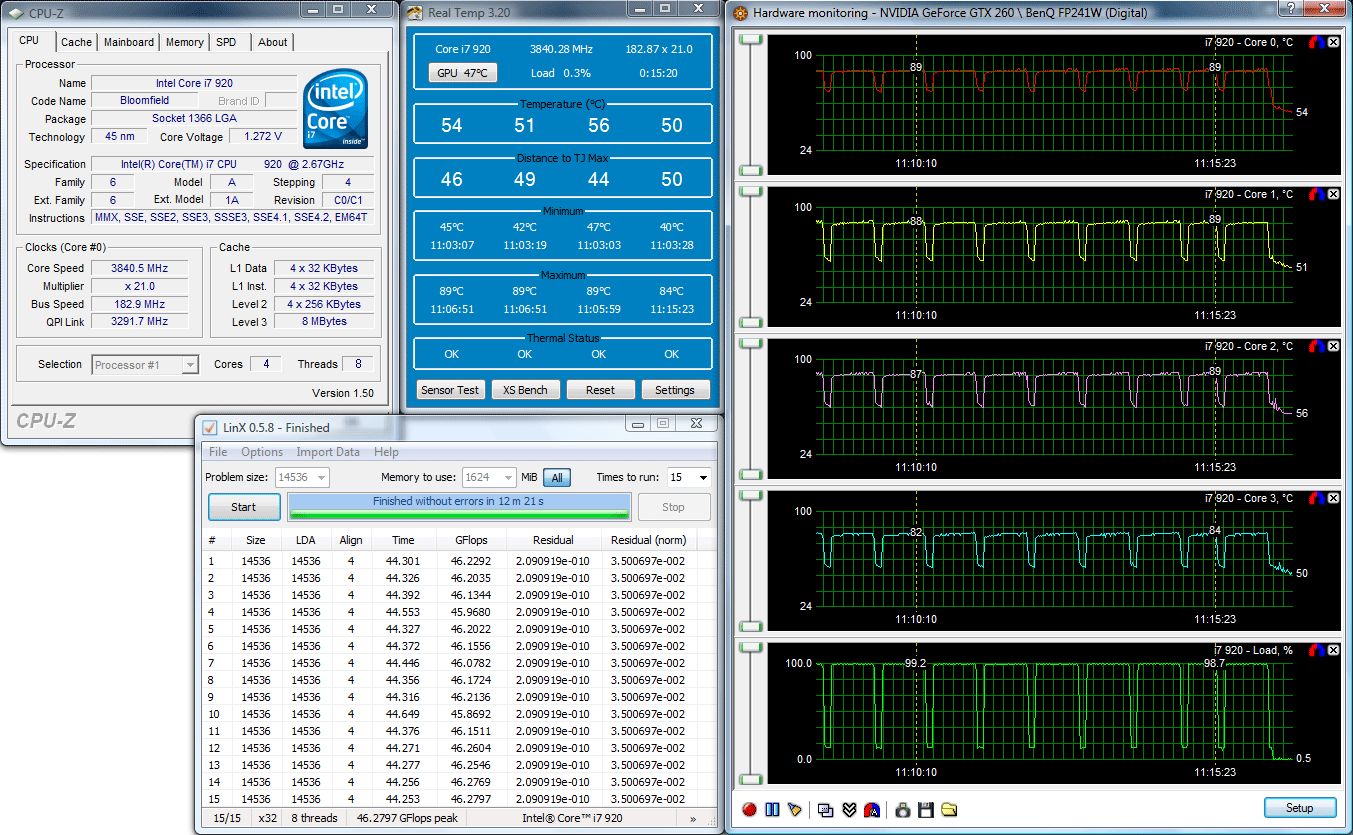Click the '46.2797 GFlops peak' status bar text
The image size is (1353, 835).
coord(405,818)
